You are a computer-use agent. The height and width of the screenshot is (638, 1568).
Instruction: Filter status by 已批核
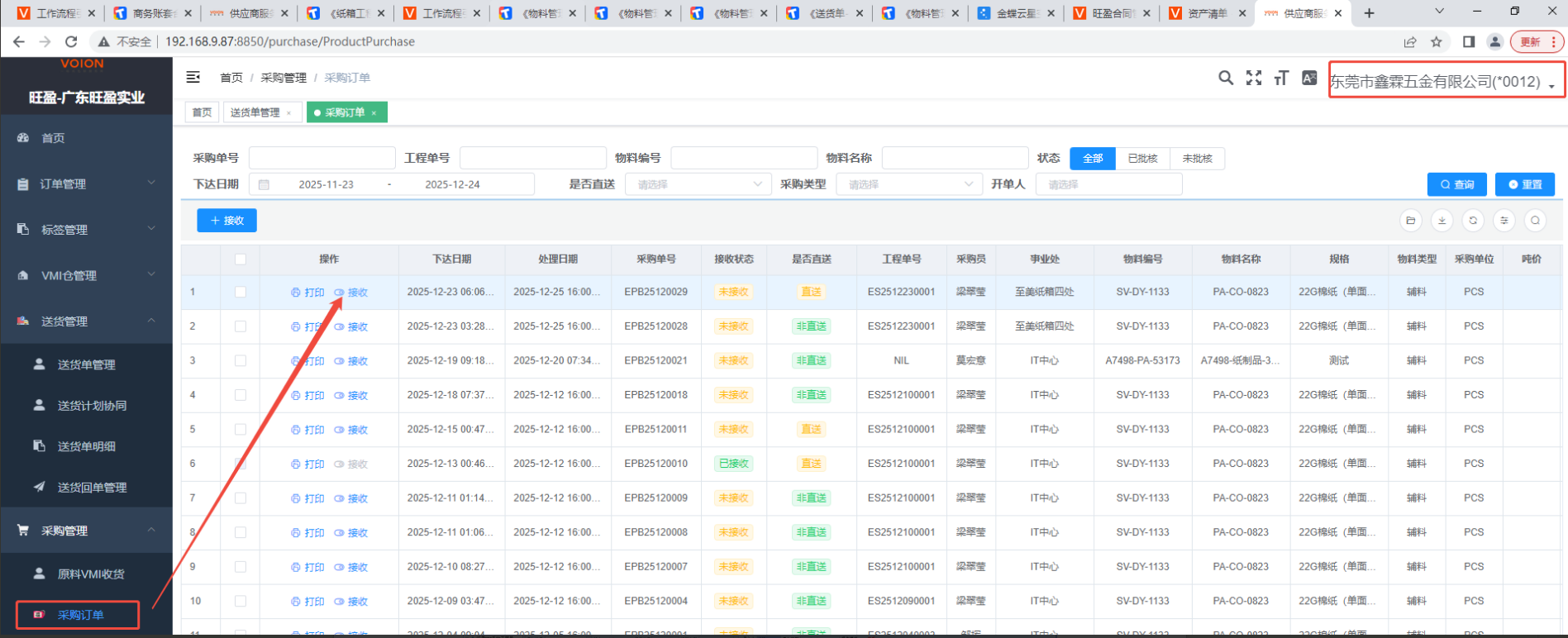1142,158
